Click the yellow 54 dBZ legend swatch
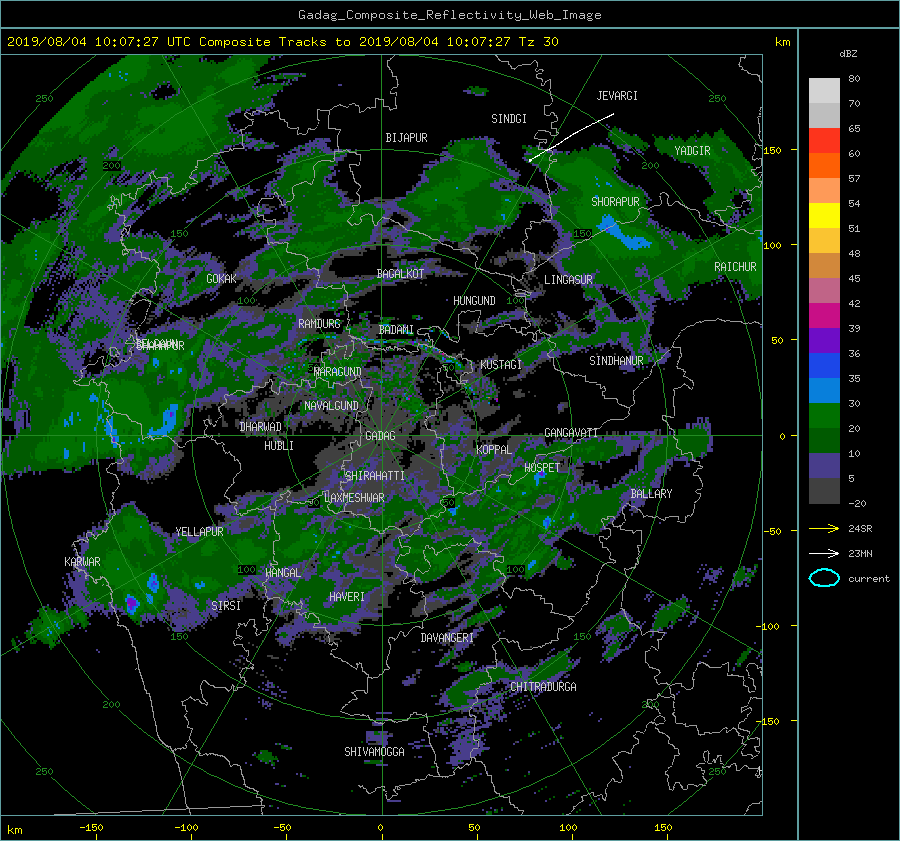This screenshot has width=900, height=841. pos(824,215)
